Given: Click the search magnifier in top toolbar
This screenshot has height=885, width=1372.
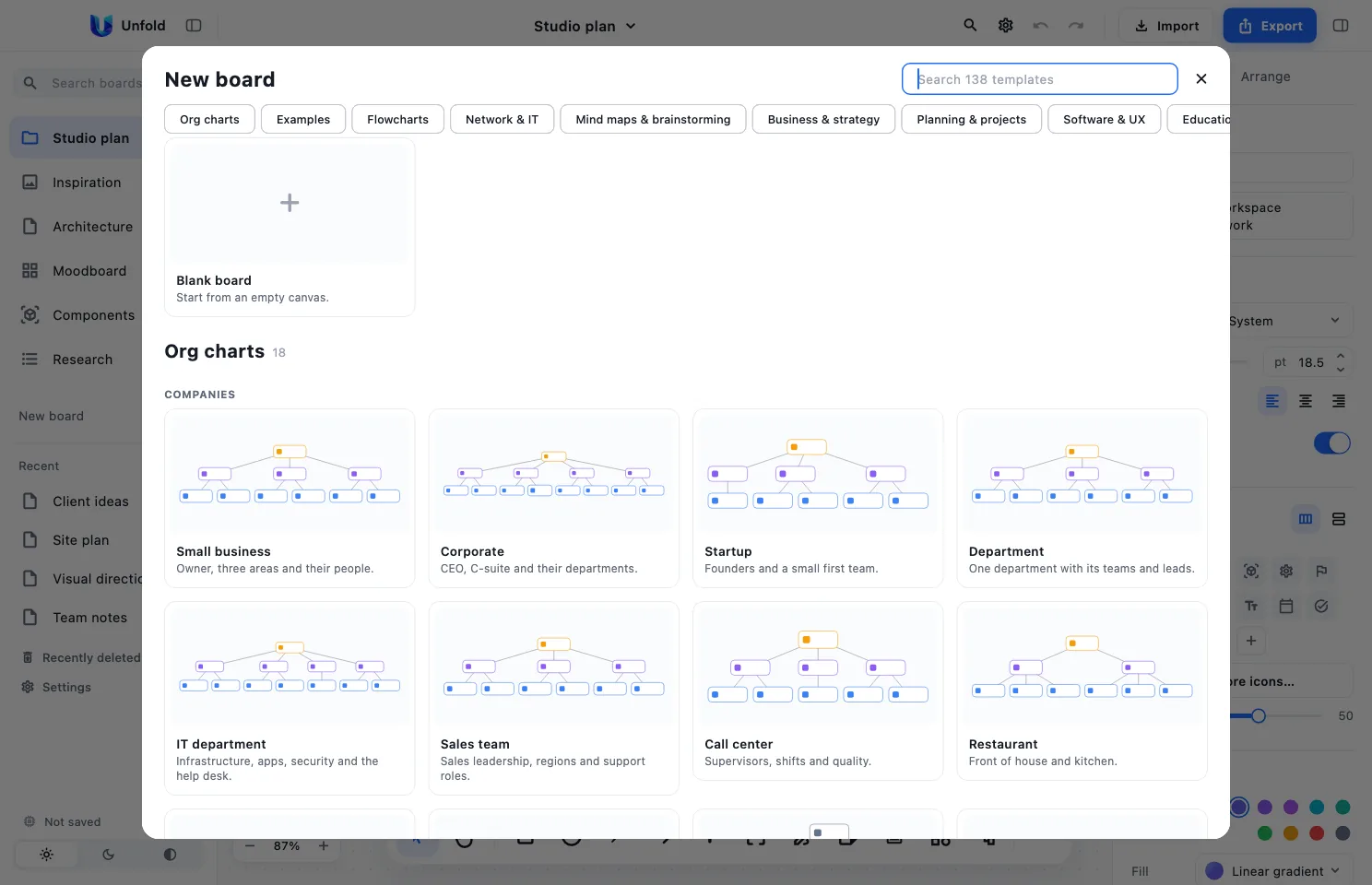Looking at the screenshot, I should point(970,26).
